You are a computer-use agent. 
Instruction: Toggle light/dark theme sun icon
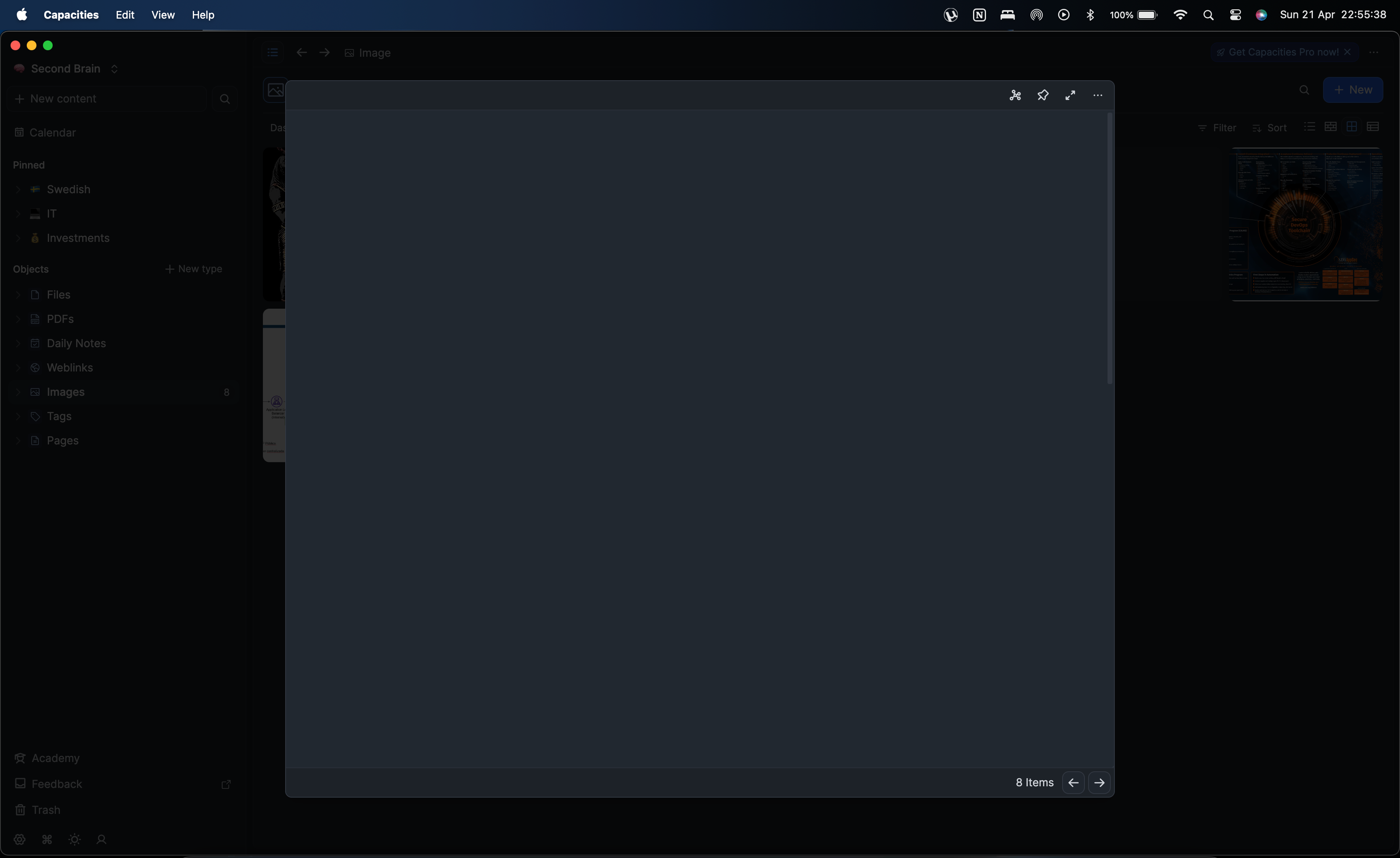tap(75, 839)
